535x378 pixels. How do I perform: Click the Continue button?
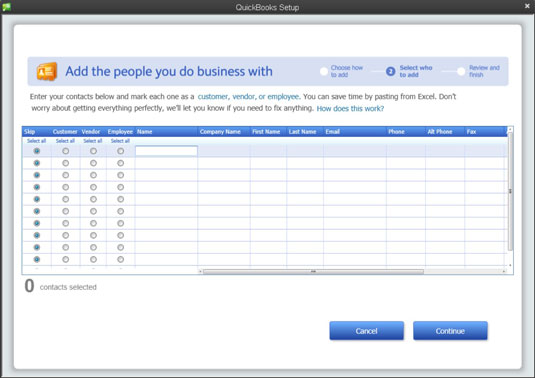coord(450,331)
